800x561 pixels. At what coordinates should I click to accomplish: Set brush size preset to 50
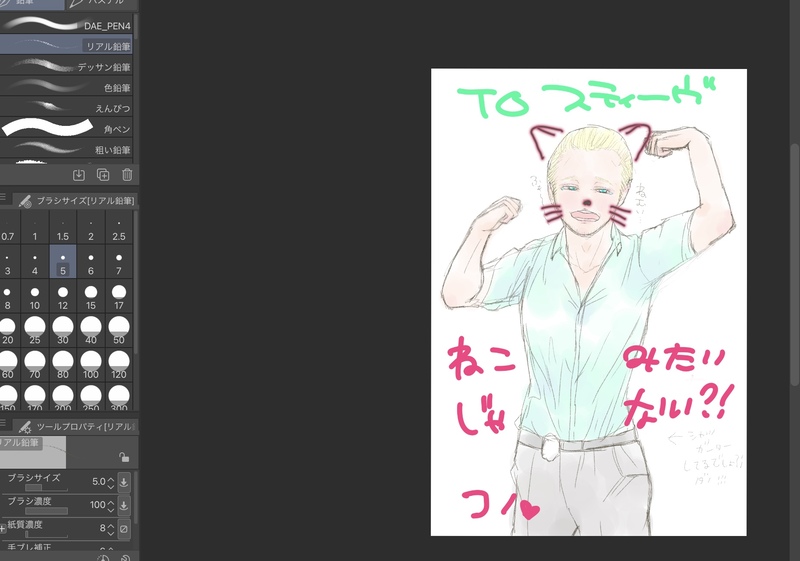(x=119, y=330)
